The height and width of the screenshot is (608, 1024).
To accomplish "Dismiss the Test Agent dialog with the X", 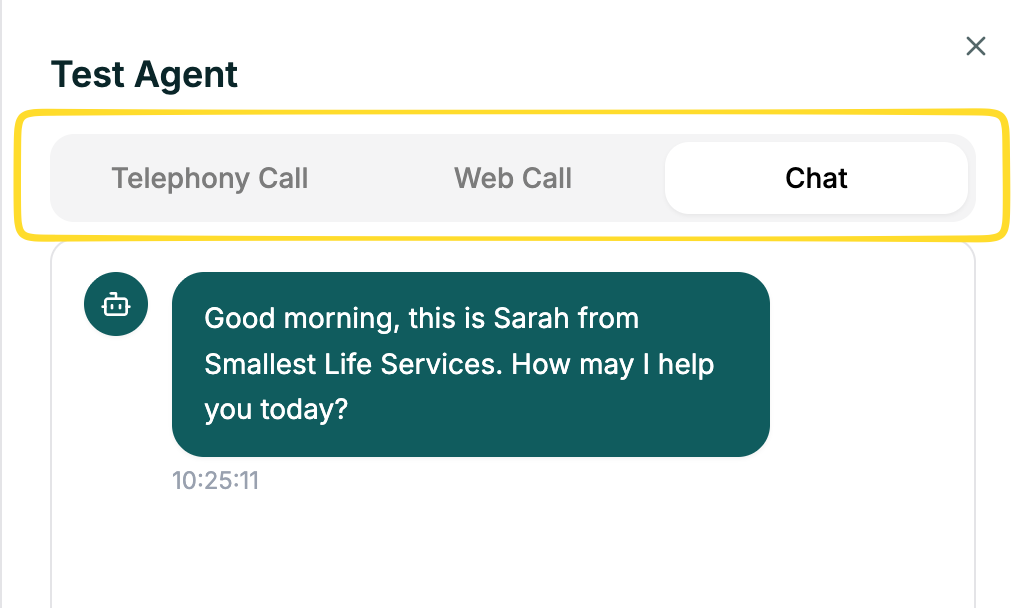I will pyautogui.click(x=975, y=46).
